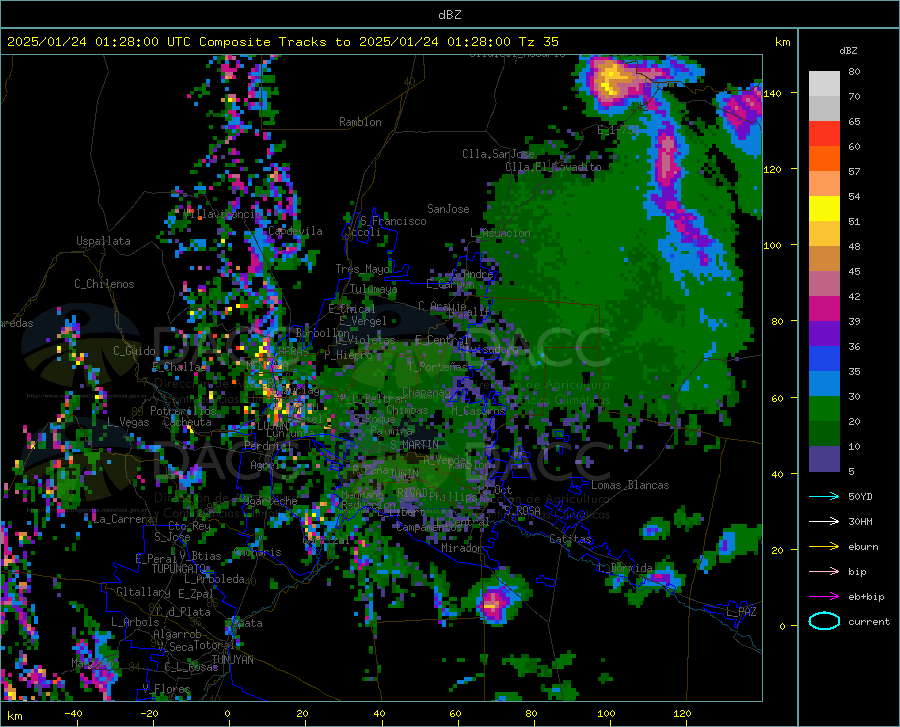900x727 pixels.
Task: Click the 'L_Asuncion' place label
Action: click(x=500, y=233)
